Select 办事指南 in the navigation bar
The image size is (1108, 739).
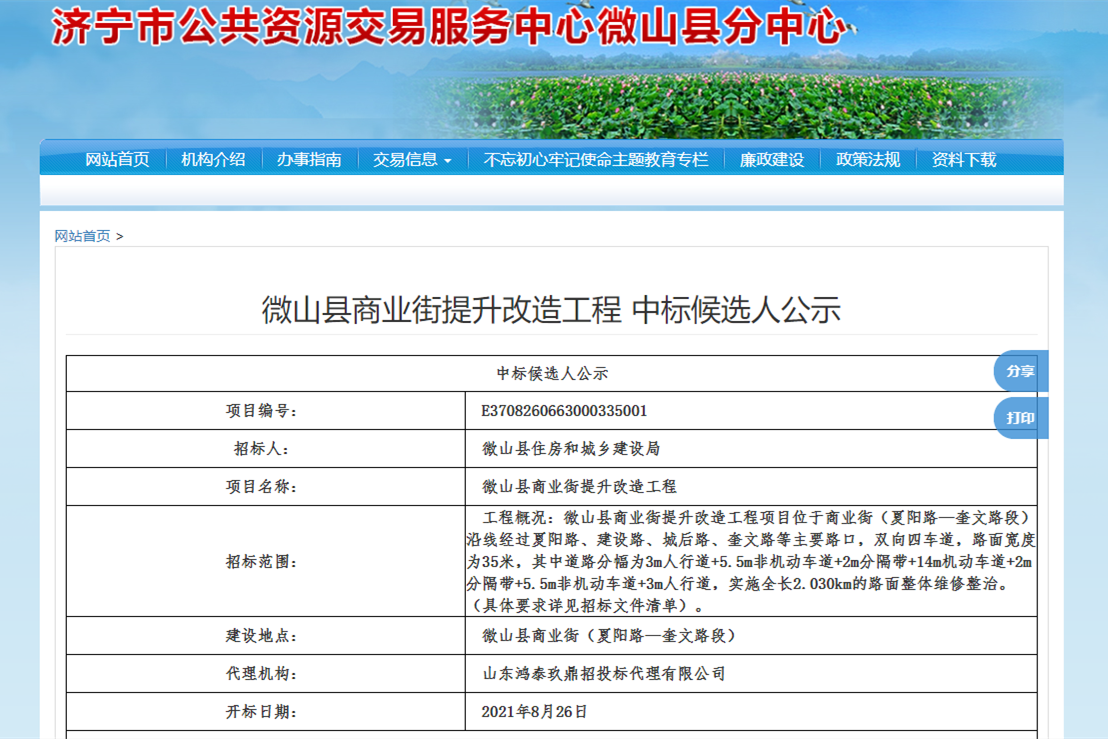[x=309, y=160]
